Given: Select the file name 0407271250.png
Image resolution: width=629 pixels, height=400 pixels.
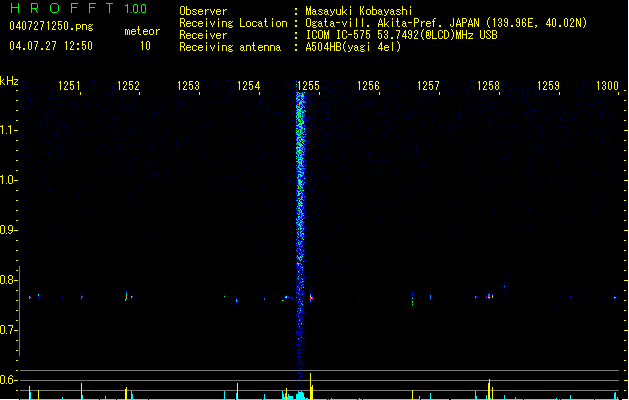Looking at the screenshot, I should coord(51,26).
